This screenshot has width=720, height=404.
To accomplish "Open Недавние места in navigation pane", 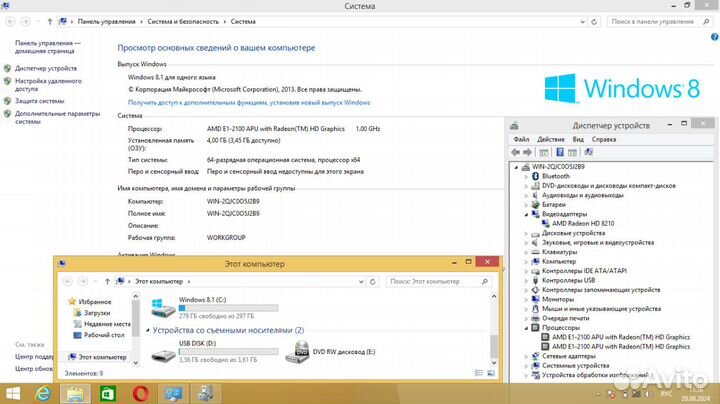I will pyautogui.click(x=107, y=324).
